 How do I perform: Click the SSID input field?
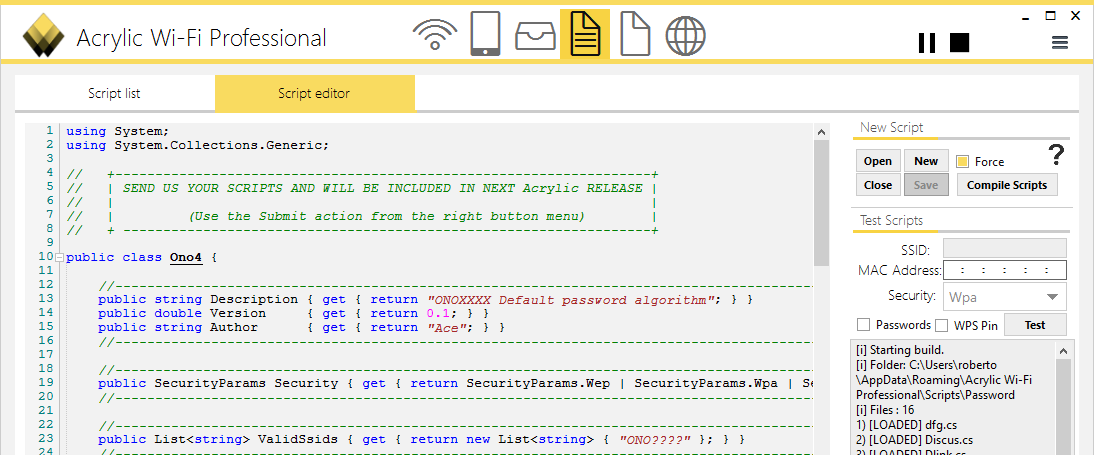(1005, 248)
